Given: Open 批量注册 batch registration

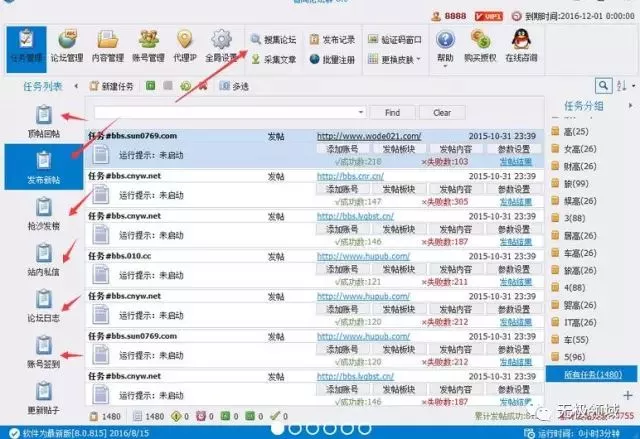Looking at the screenshot, I should (332, 60).
